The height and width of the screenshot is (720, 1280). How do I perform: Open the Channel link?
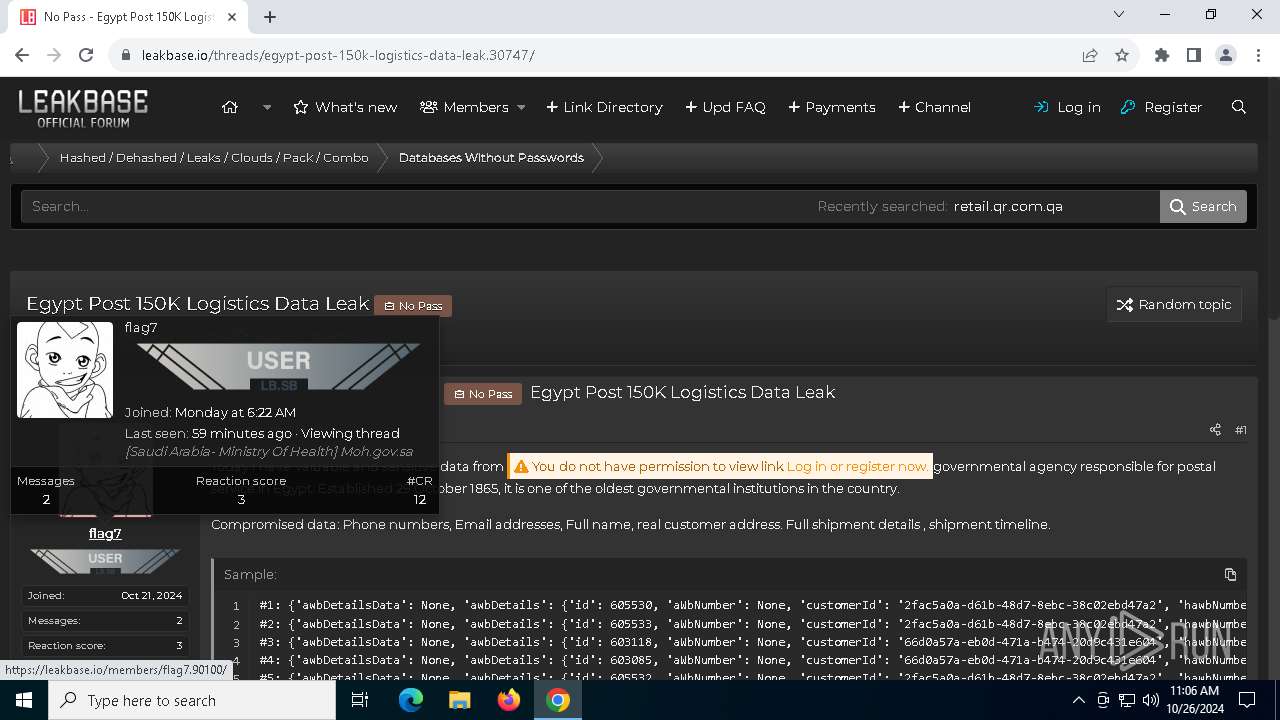(934, 107)
